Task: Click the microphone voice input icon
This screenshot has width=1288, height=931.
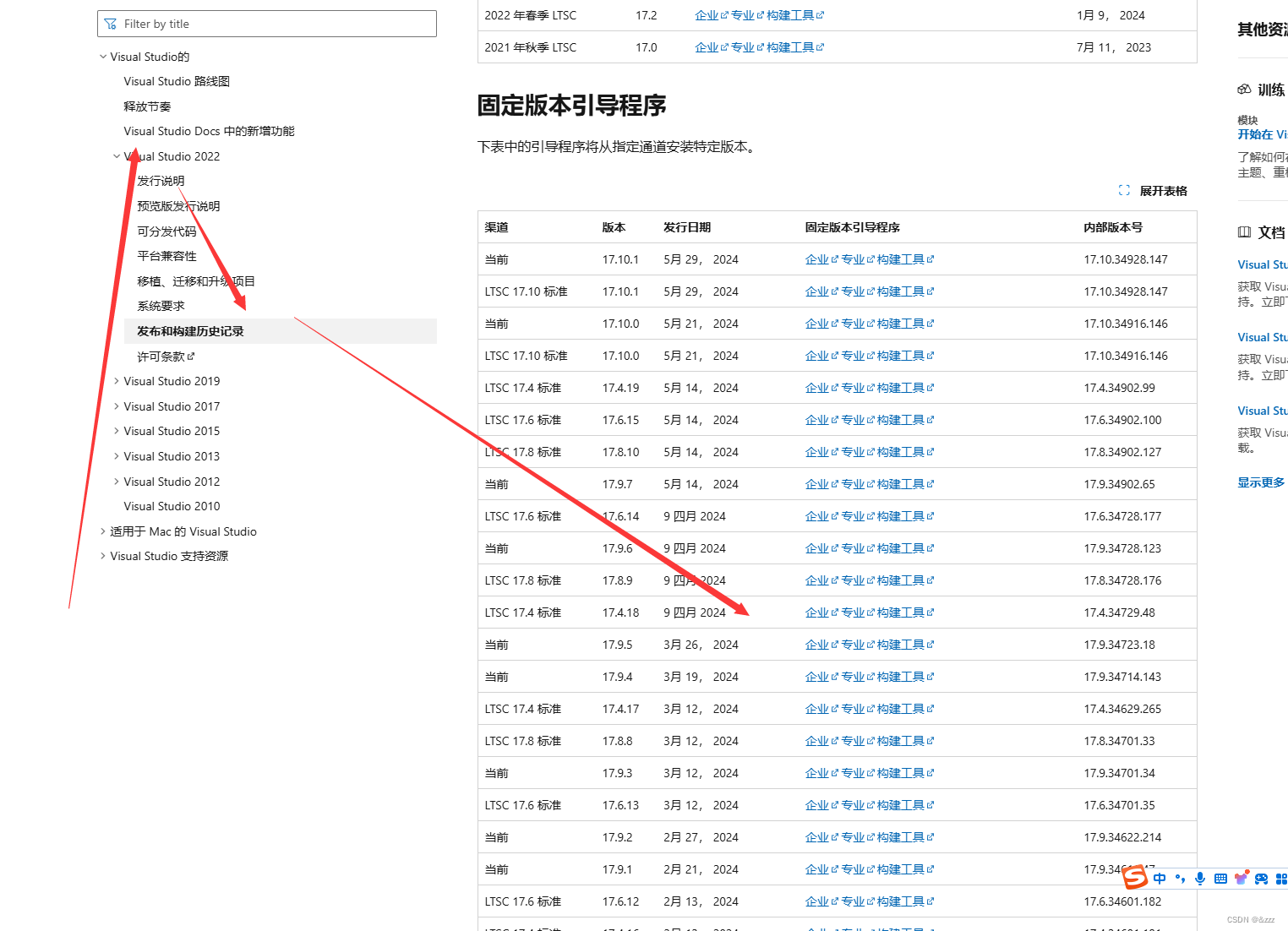Action: (x=1200, y=879)
